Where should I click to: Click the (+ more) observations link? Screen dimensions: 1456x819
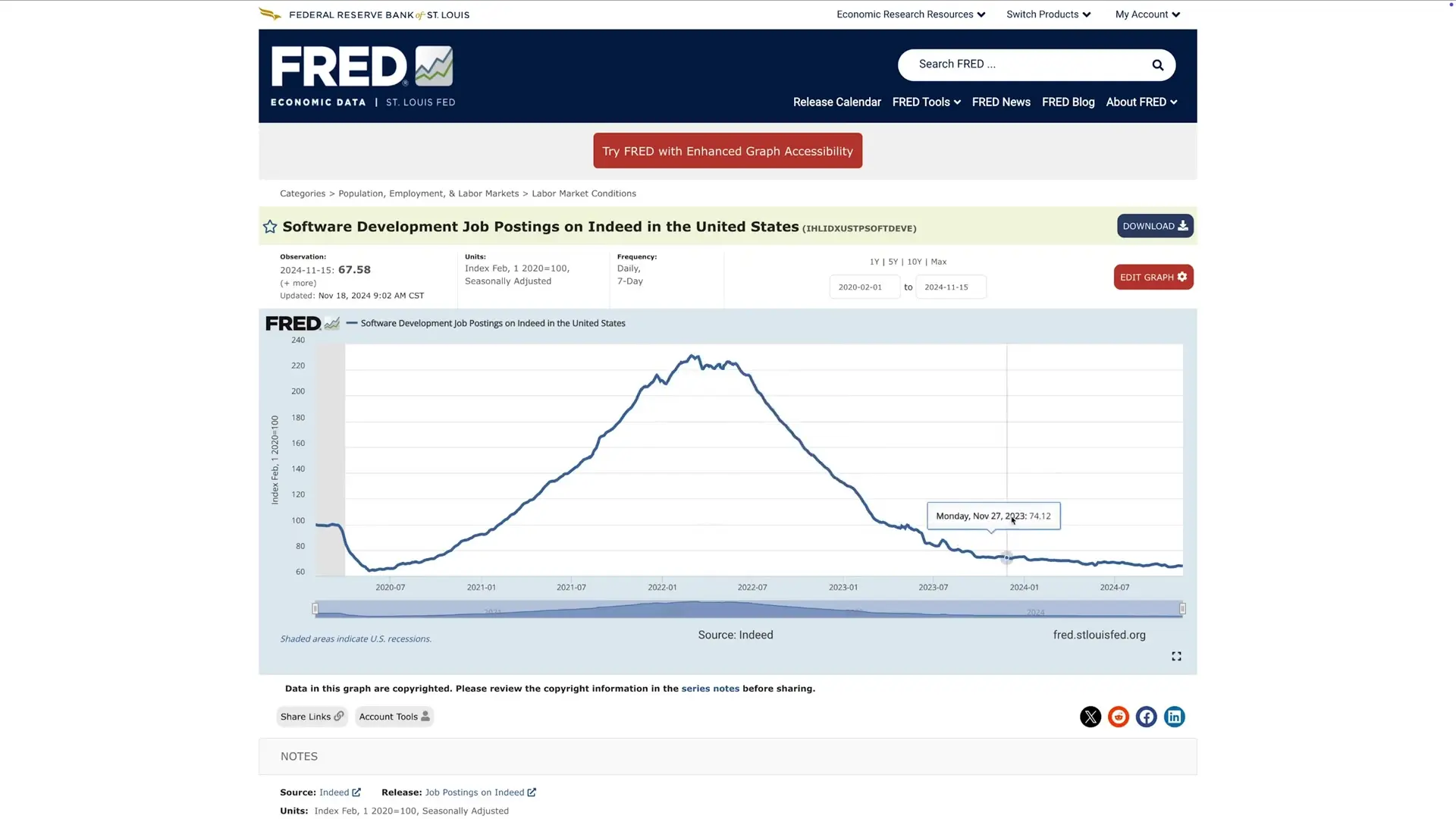tap(298, 283)
